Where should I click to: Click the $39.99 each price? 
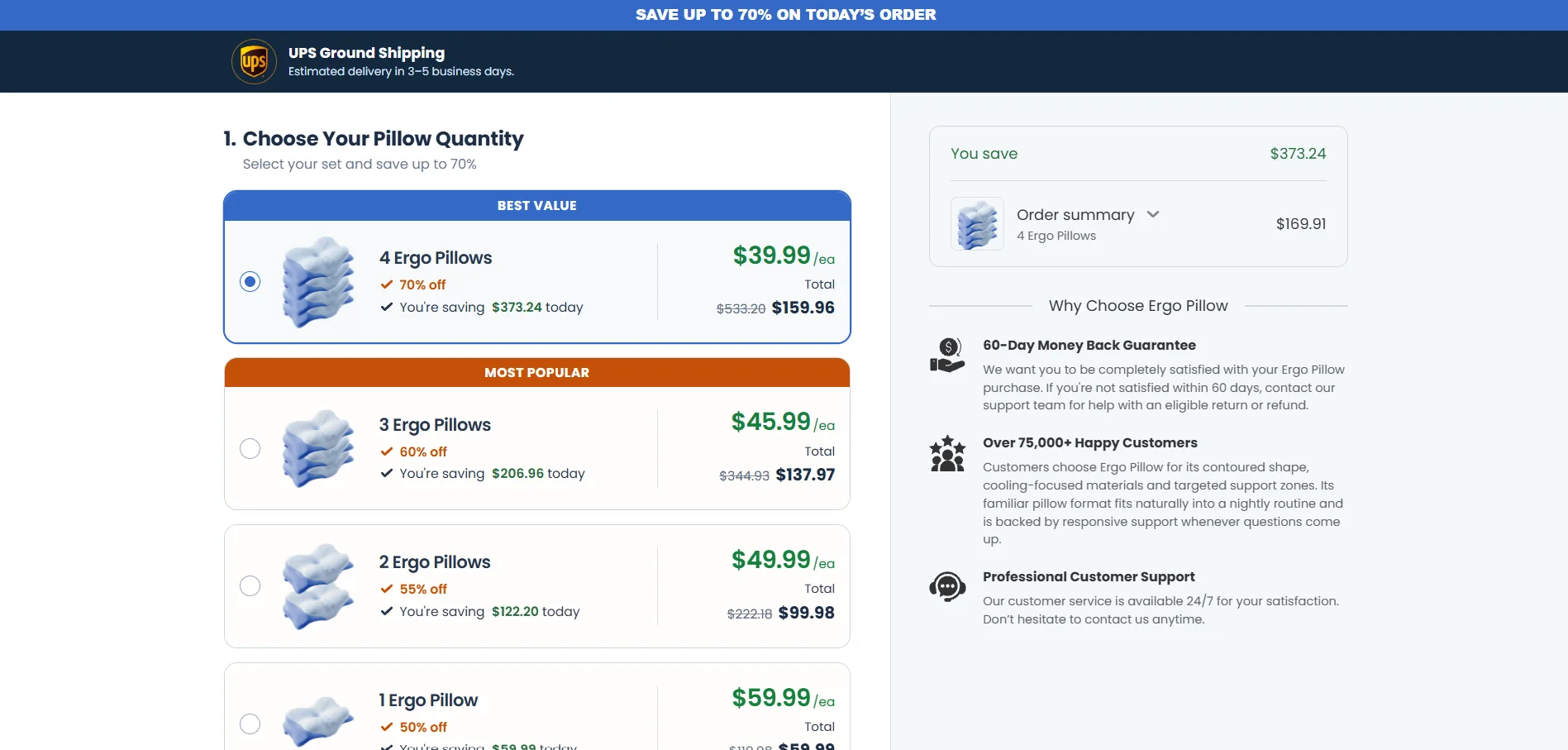[x=784, y=256]
